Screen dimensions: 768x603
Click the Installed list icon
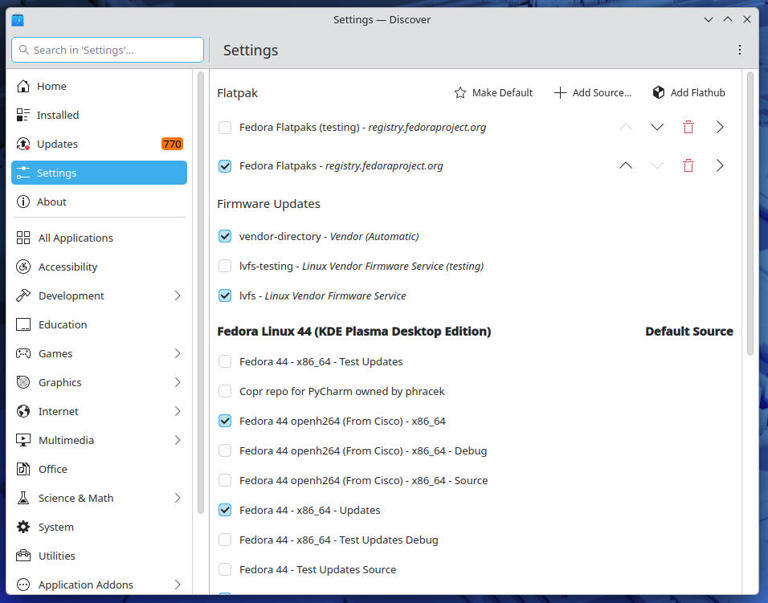tap(23, 115)
